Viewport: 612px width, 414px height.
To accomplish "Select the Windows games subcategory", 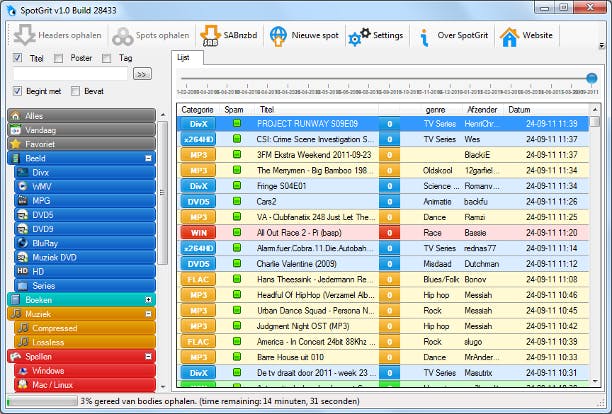I will 85,371.
